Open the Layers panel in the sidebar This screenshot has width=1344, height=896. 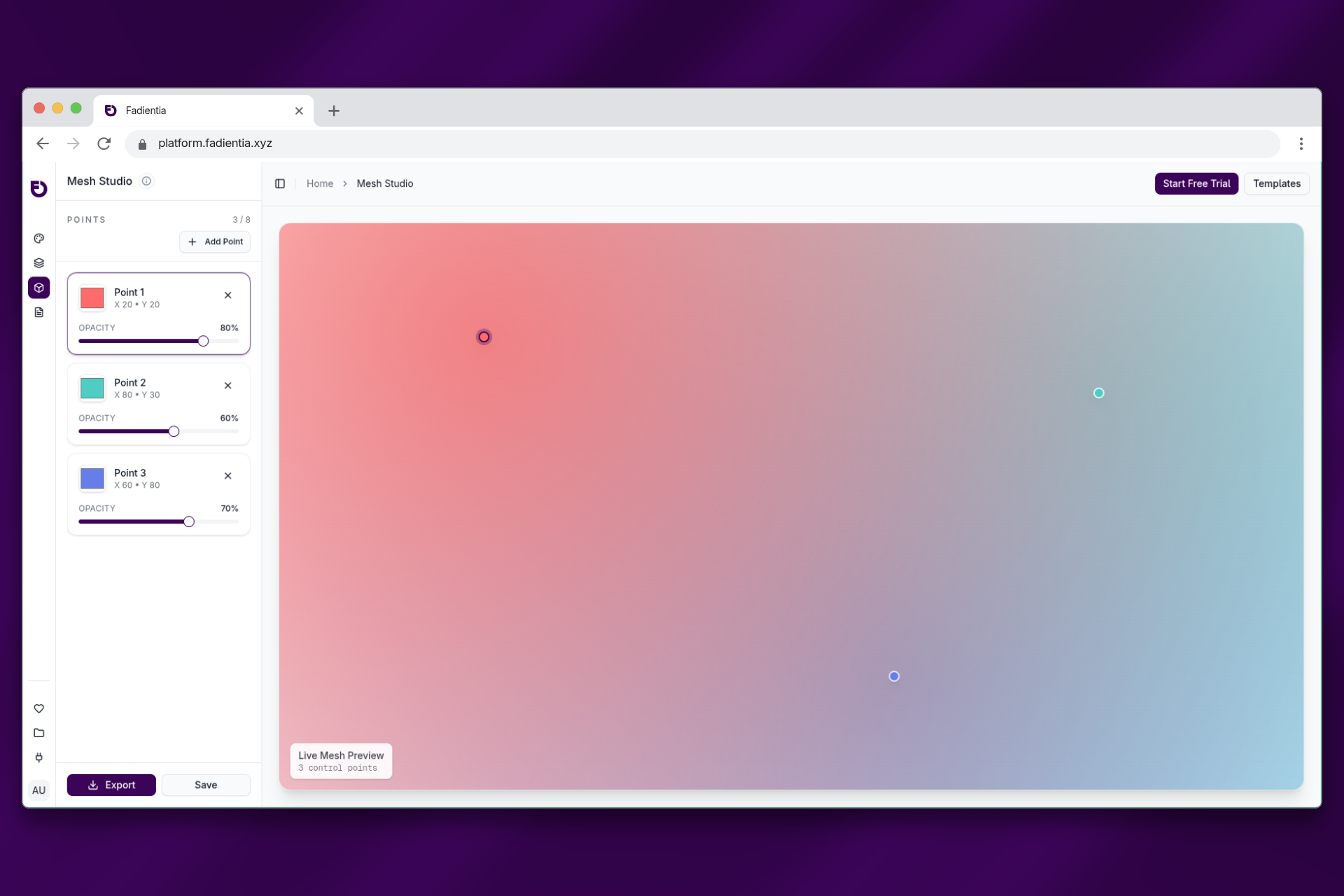coord(39,262)
